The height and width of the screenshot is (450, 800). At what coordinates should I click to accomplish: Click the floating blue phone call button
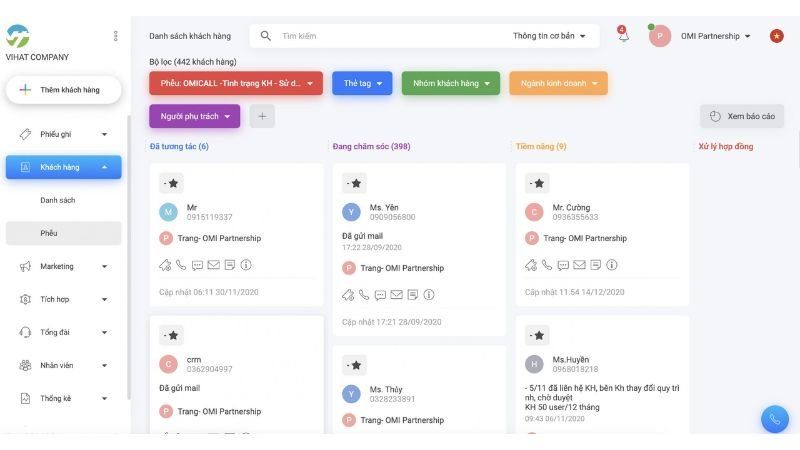[774, 419]
